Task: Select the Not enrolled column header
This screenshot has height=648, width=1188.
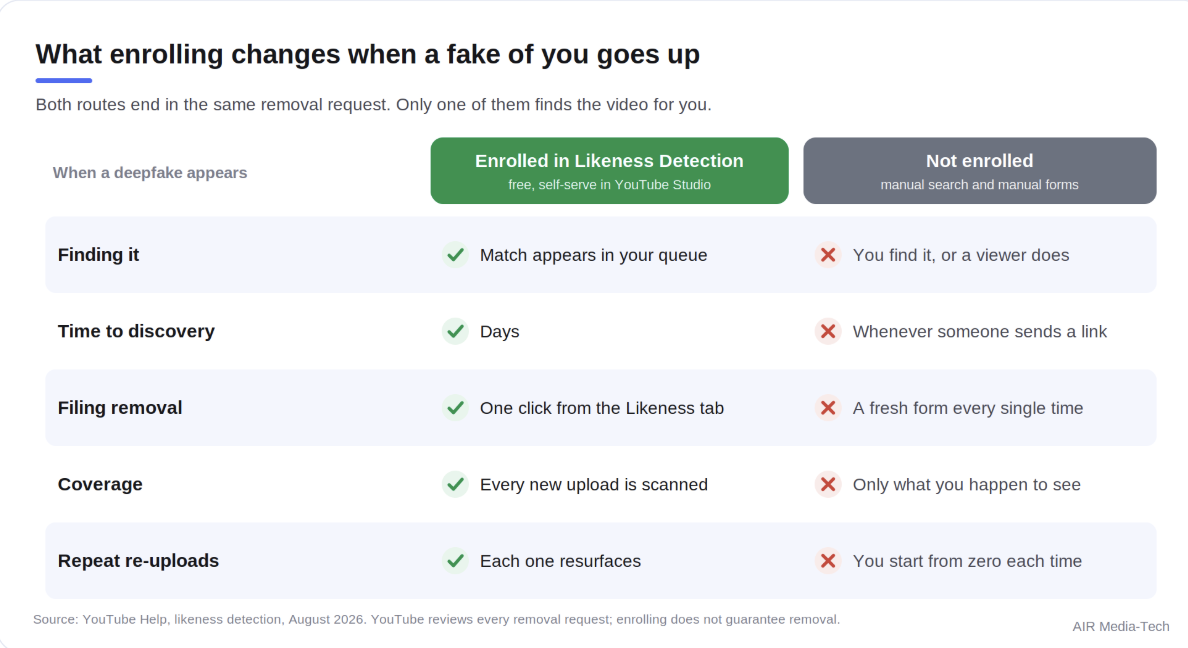Action: click(x=980, y=171)
